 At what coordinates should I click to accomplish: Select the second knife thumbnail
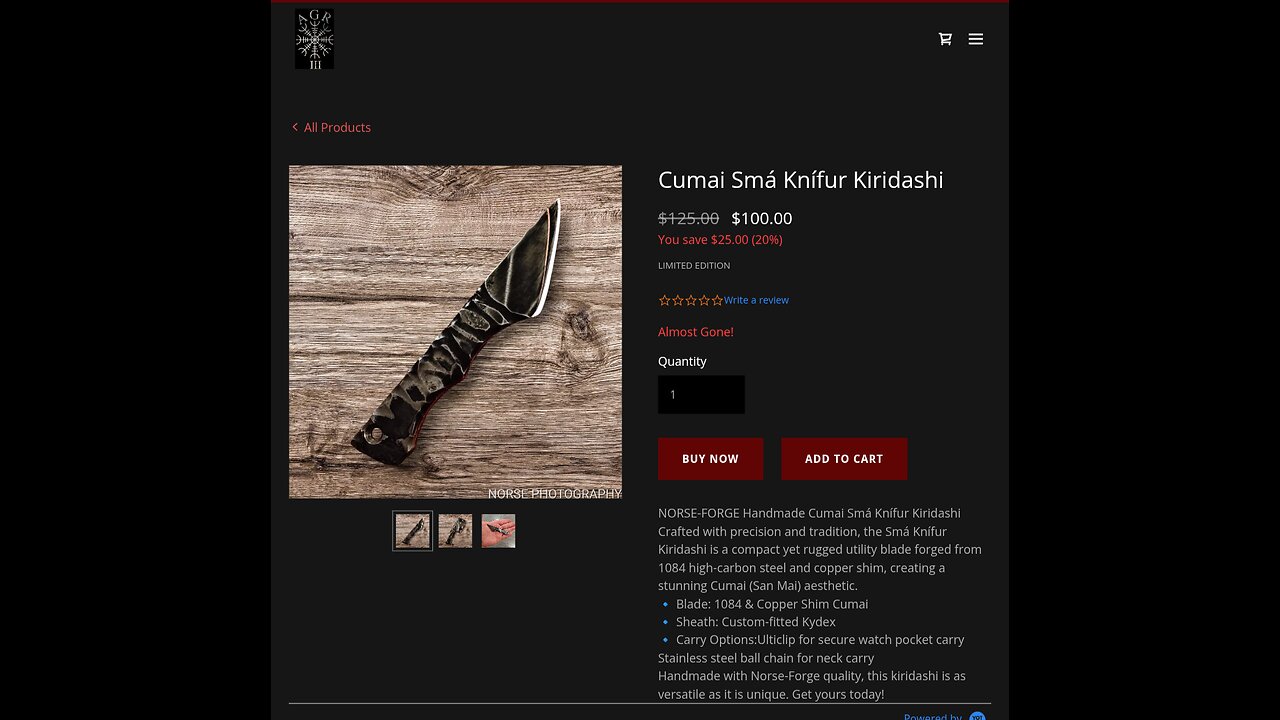455,531
